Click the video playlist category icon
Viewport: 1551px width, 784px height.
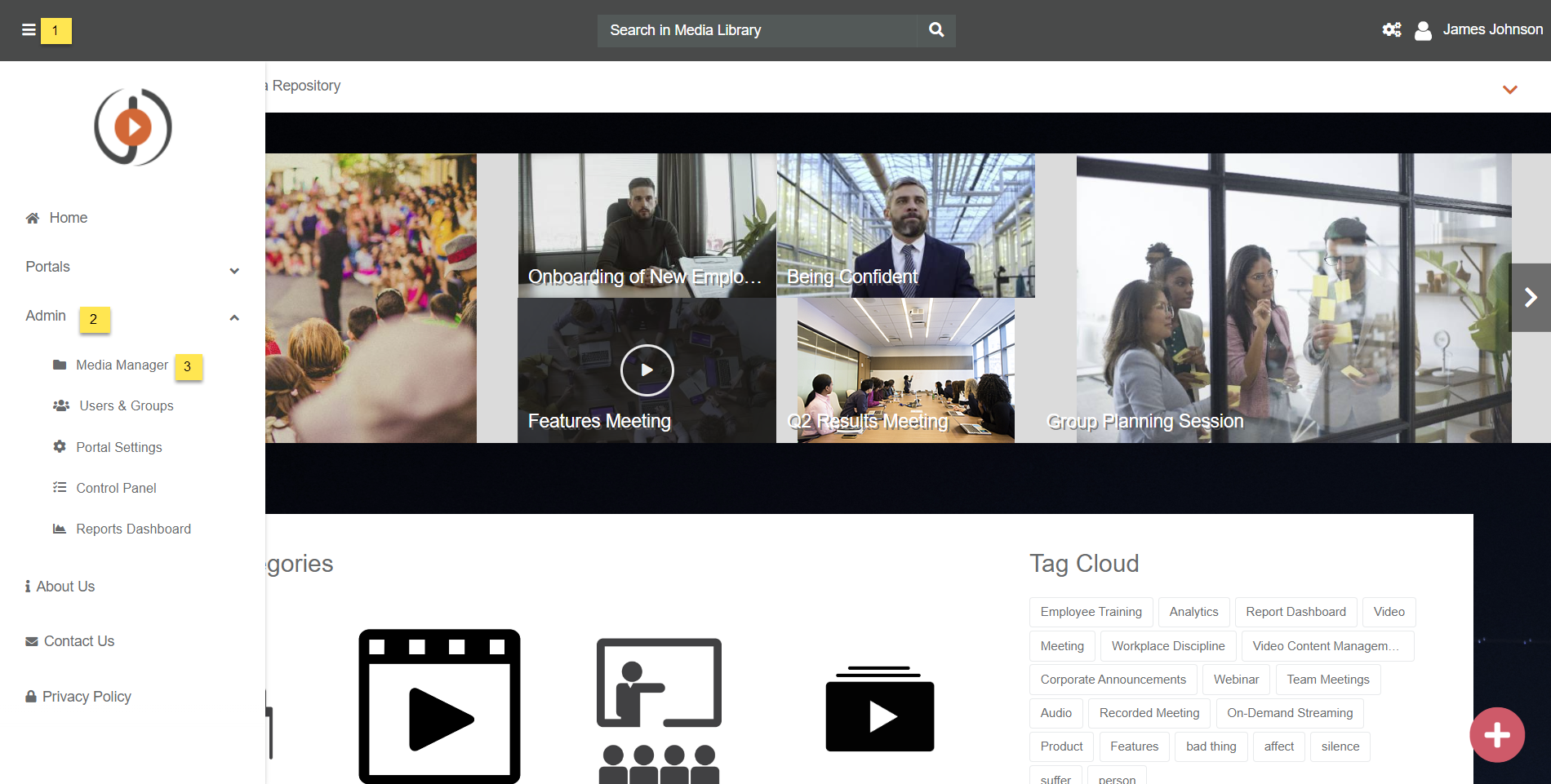click(x=879, y=709)
